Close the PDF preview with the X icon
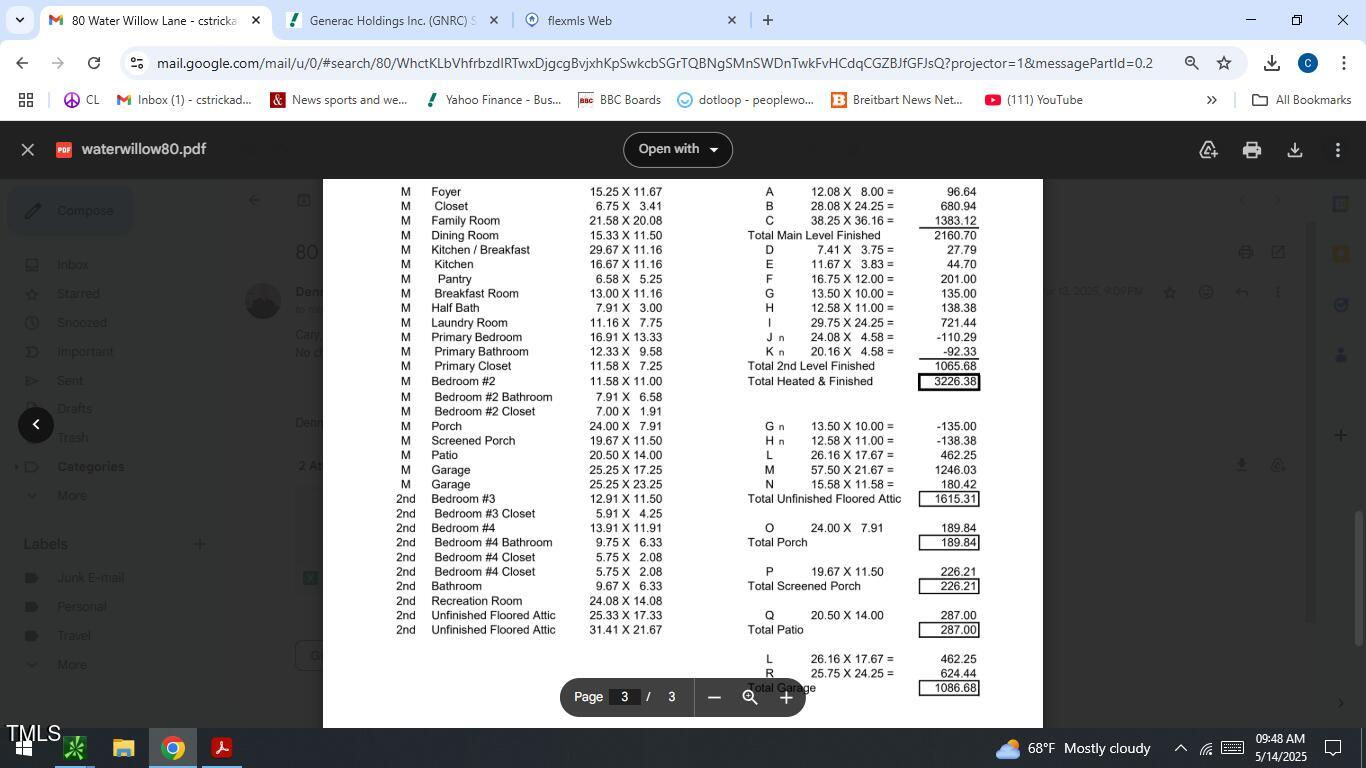Viewport: 1366px width, 768px height. click(28, 150)
